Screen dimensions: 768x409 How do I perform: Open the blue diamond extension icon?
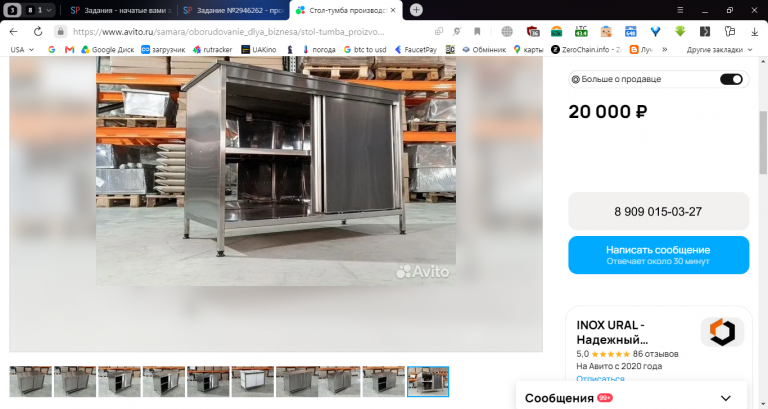(x=655, y=31)
